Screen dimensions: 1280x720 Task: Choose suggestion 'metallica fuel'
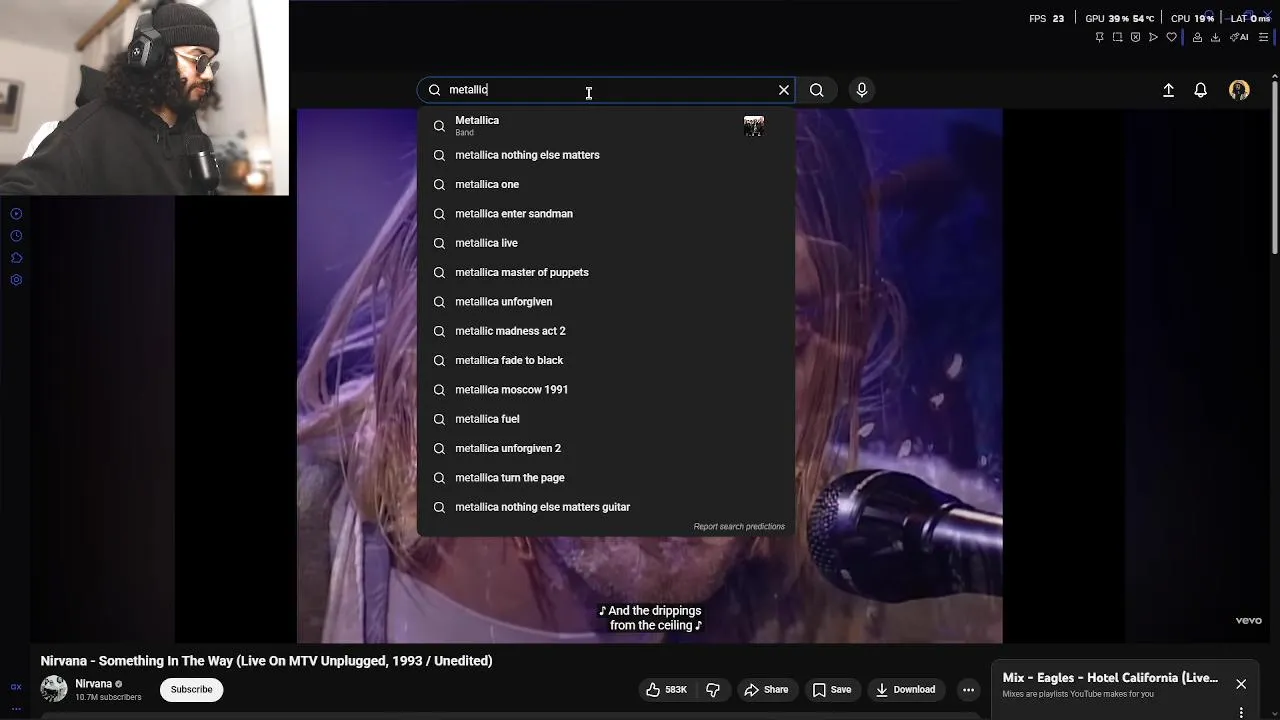(x=606, y=419)
